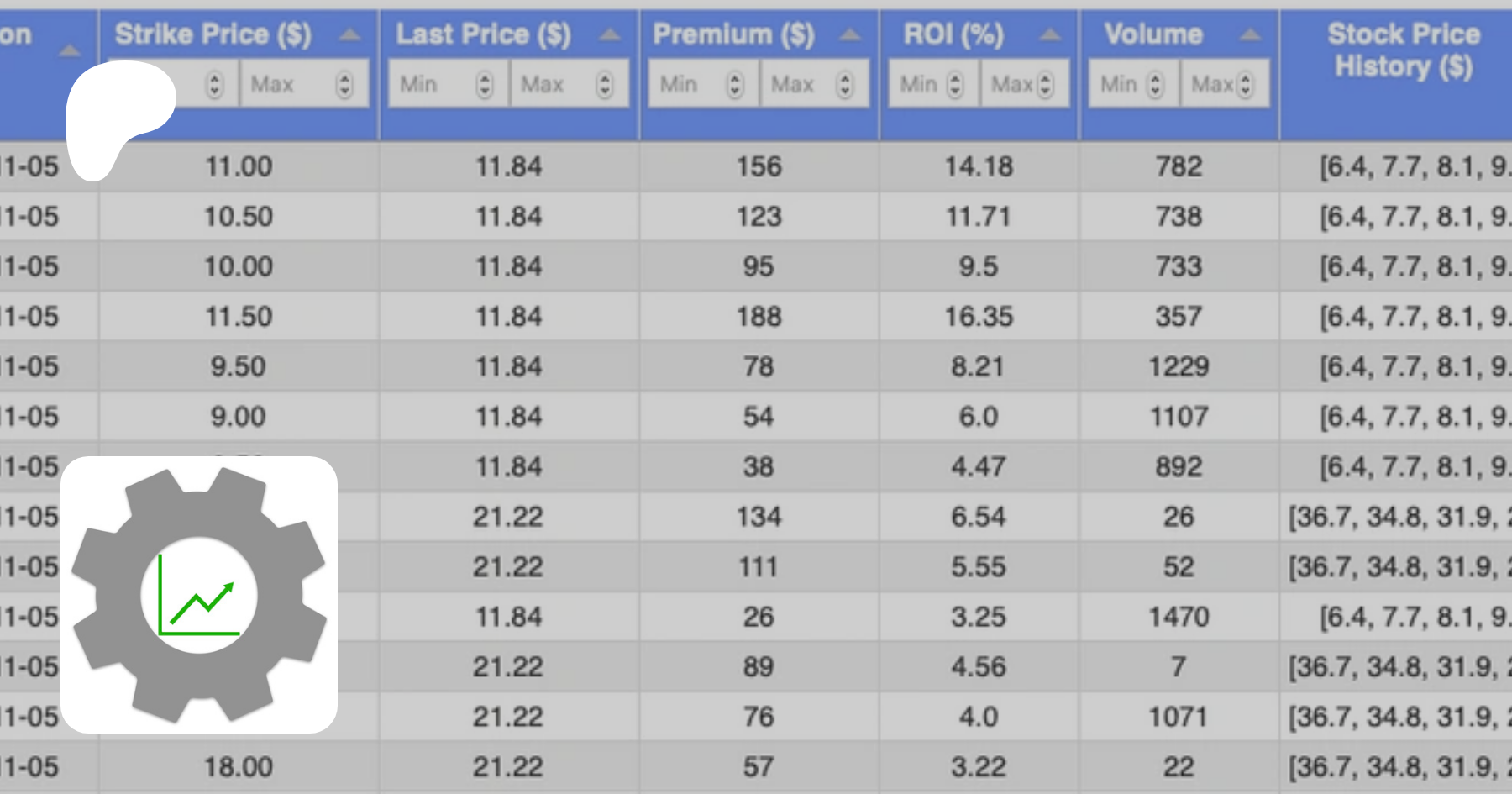Sort by Strike Price column arrow
This screenshot has width=1512, height=794.
click(349, 35)
